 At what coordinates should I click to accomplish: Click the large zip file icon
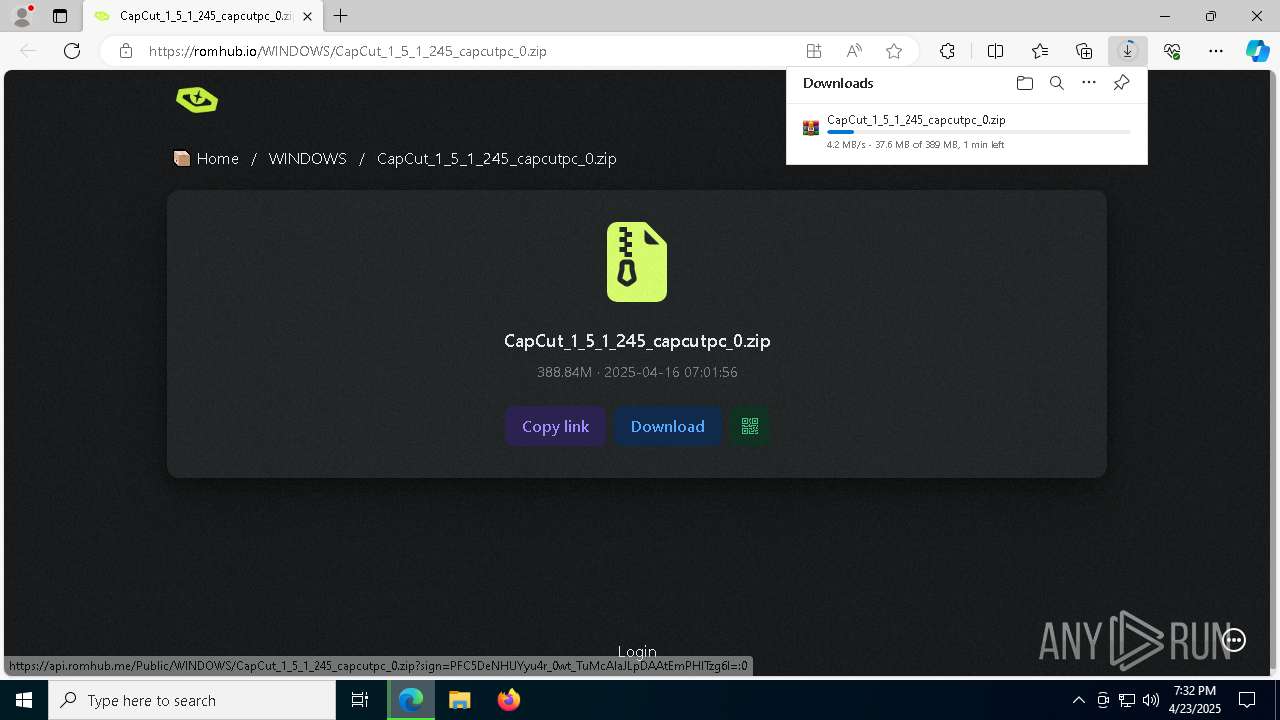(637, 262)
